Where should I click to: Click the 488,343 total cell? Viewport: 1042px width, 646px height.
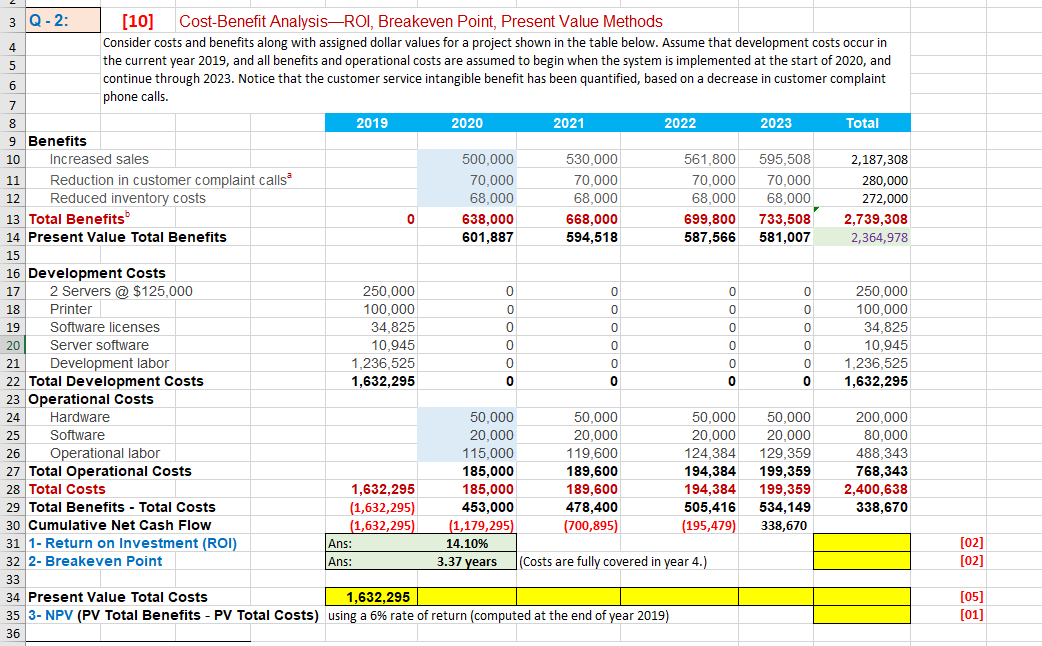click(862, 453)
